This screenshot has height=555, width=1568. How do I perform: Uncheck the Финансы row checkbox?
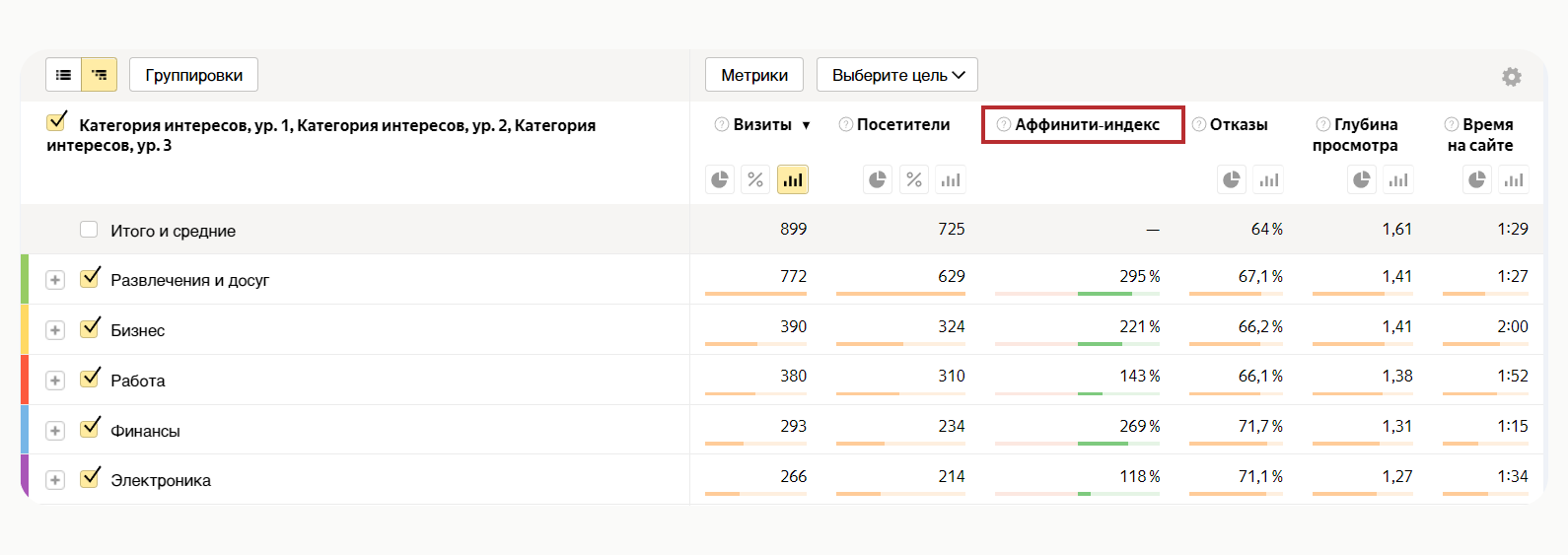coord(90,428)
